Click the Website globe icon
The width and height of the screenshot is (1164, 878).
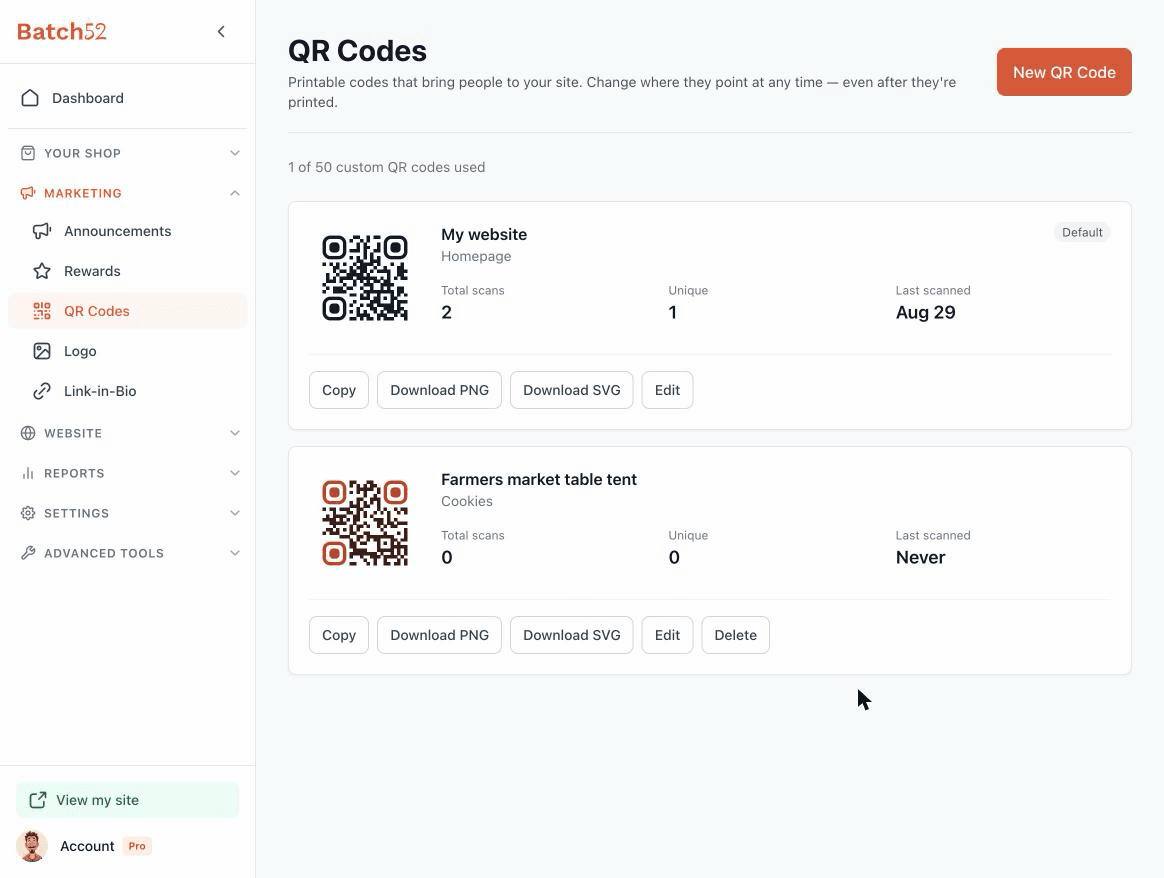pos(28,433)
